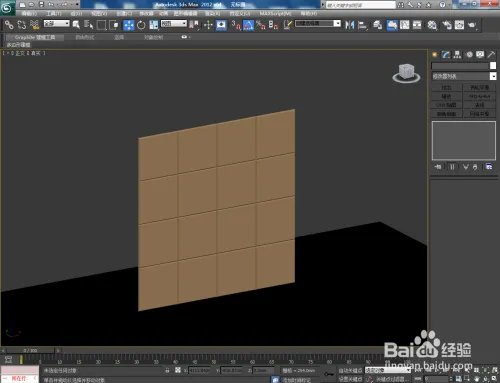500x383 pixels.
Task: Open the Rendered Frame Window icon
Action: [x=459, y=25]
